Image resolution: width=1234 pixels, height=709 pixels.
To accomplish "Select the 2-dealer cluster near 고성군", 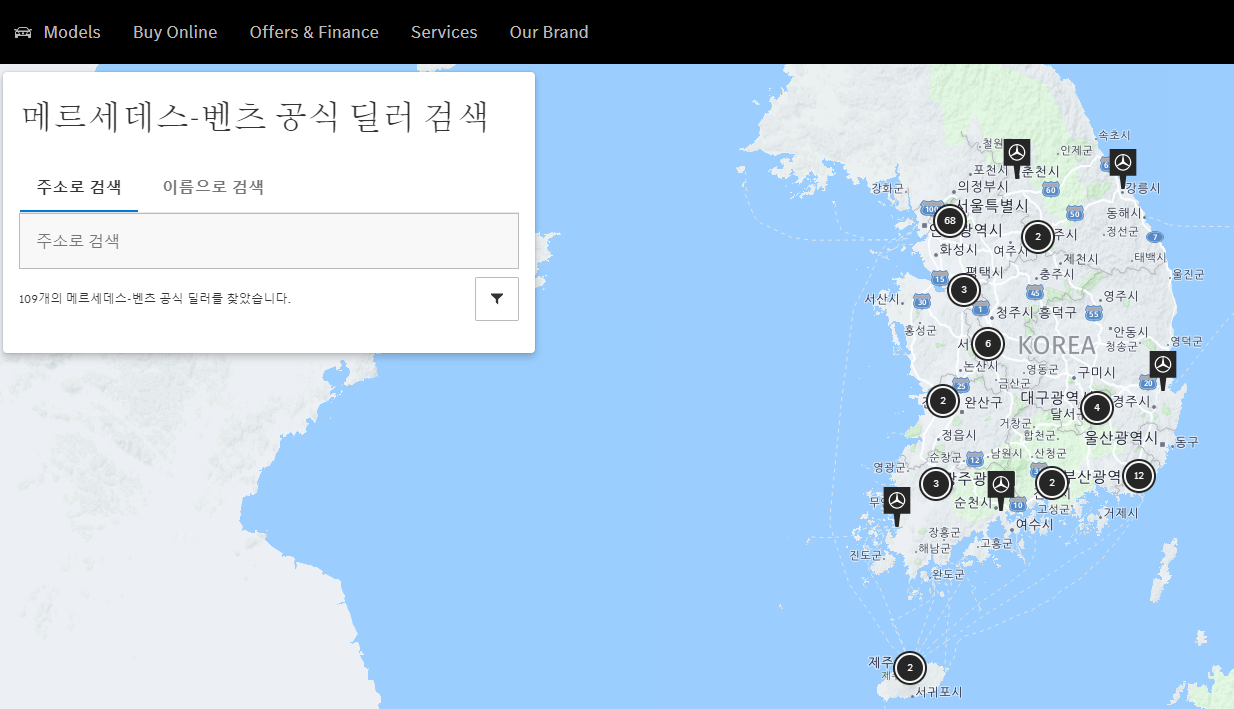I will coord(1051,483).
